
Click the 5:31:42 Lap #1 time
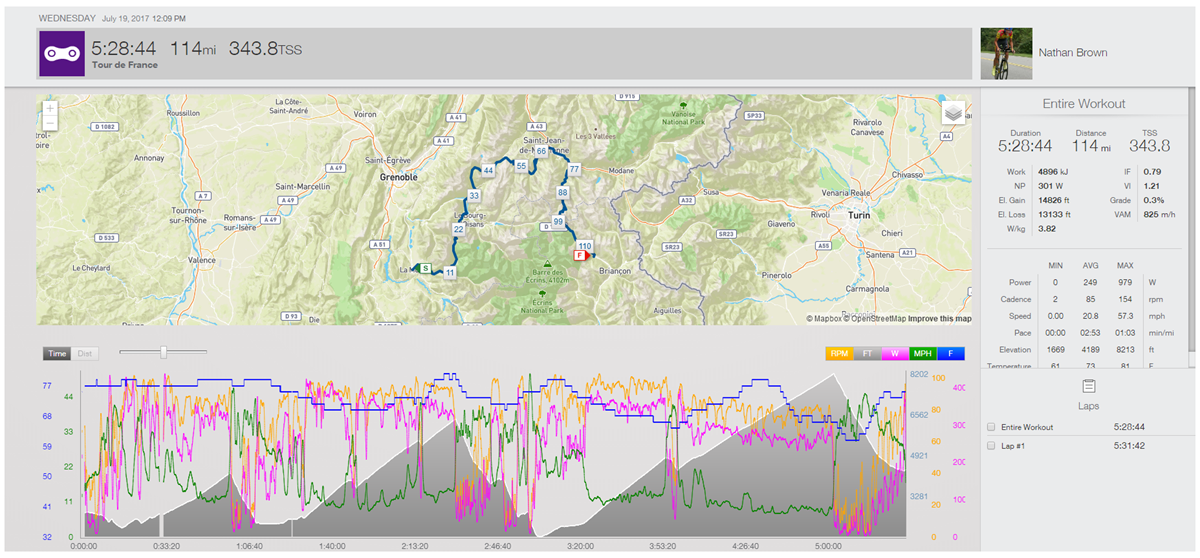point(1129,445)
